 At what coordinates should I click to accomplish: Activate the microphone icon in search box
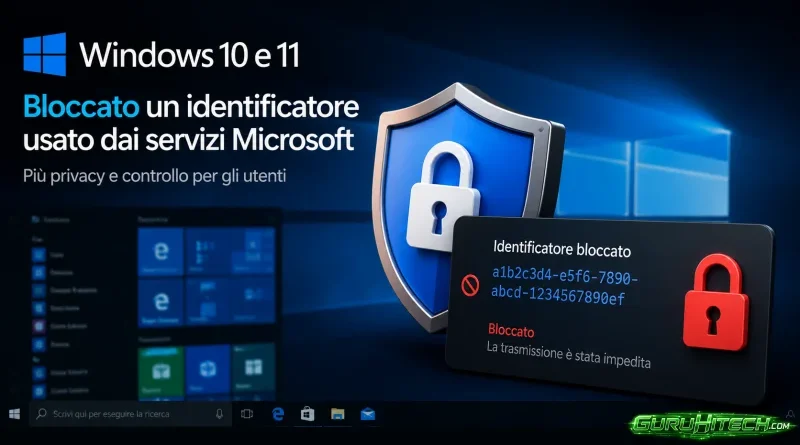[219, 414]
